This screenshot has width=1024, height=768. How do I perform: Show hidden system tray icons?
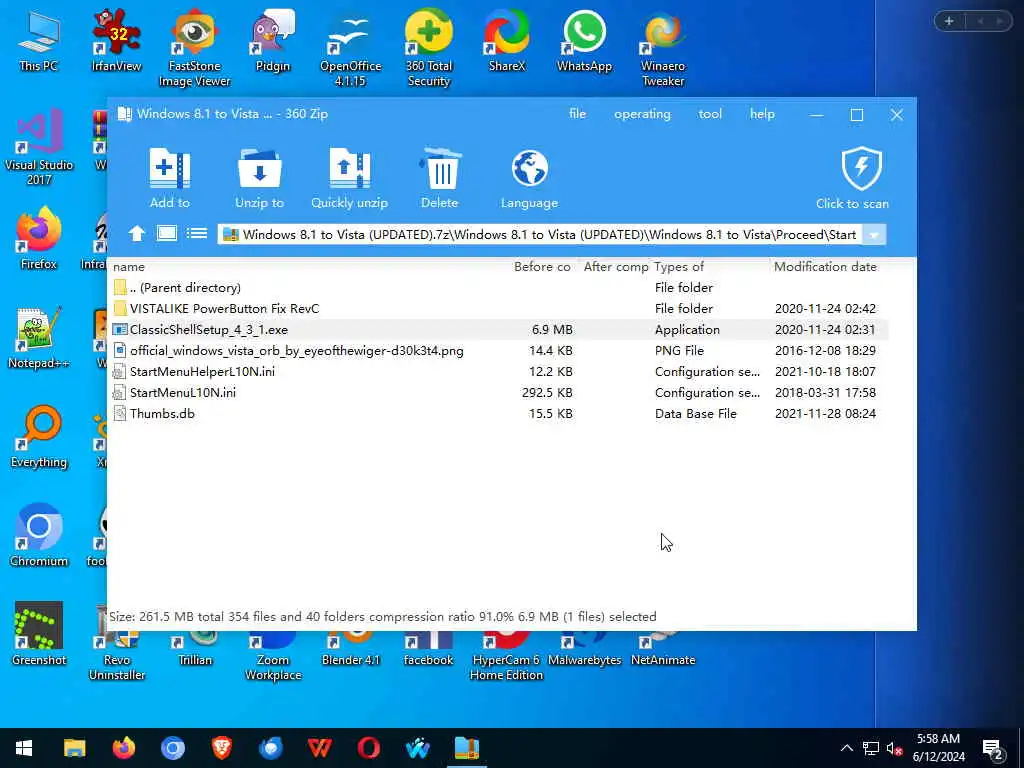(846, 748)
